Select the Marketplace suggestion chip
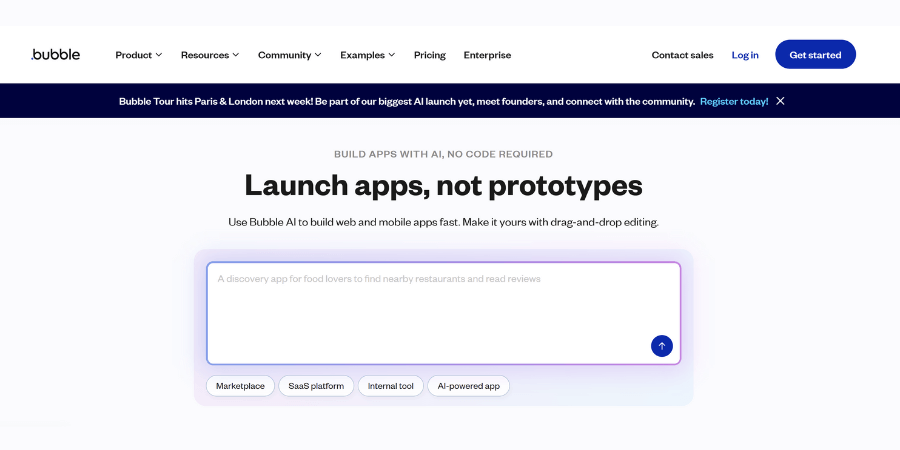The image size is (900, 450). [240, 386]
